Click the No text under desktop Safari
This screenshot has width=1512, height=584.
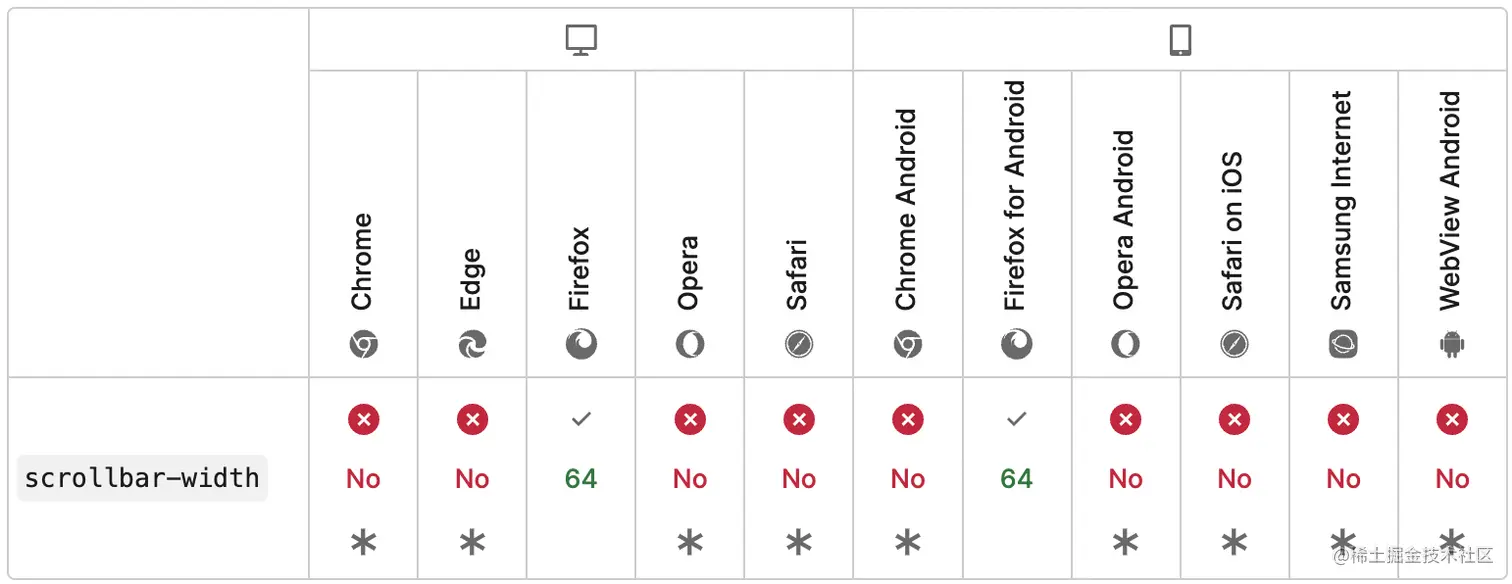tap(799, 479)
